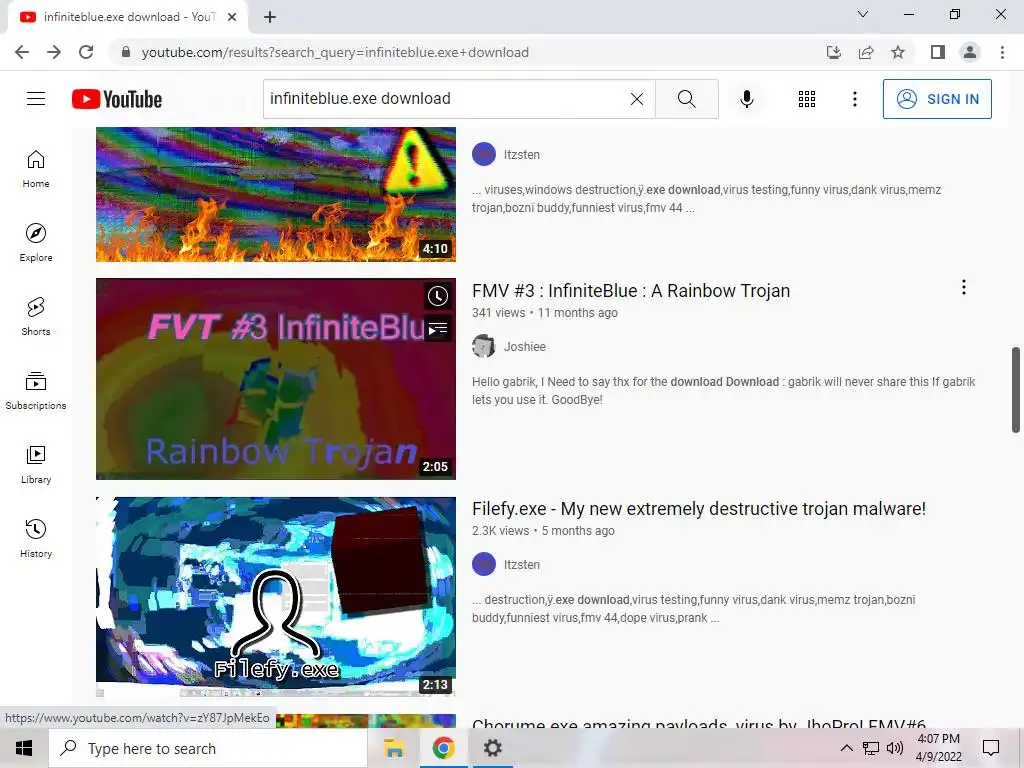Open Library in the sidebar
This screenshot has height=768, width=1024.
pyautogui.click(x=36, y=464)
